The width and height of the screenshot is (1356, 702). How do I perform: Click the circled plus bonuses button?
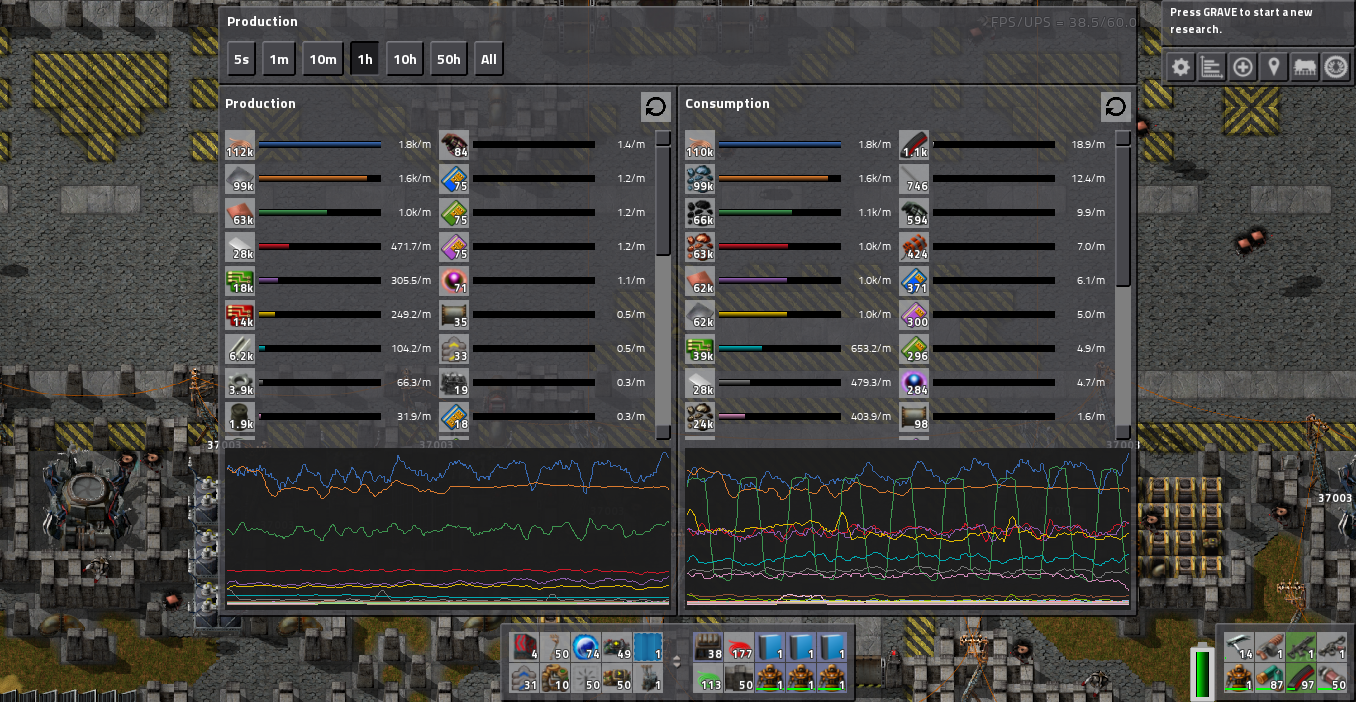point(1243,67)
